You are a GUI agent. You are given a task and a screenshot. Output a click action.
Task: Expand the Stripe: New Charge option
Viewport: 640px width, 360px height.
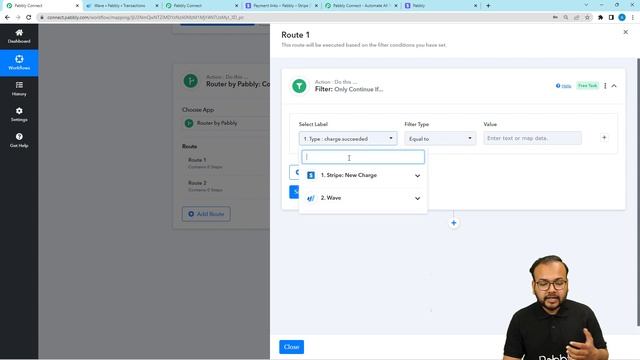(x=363, y=176)
